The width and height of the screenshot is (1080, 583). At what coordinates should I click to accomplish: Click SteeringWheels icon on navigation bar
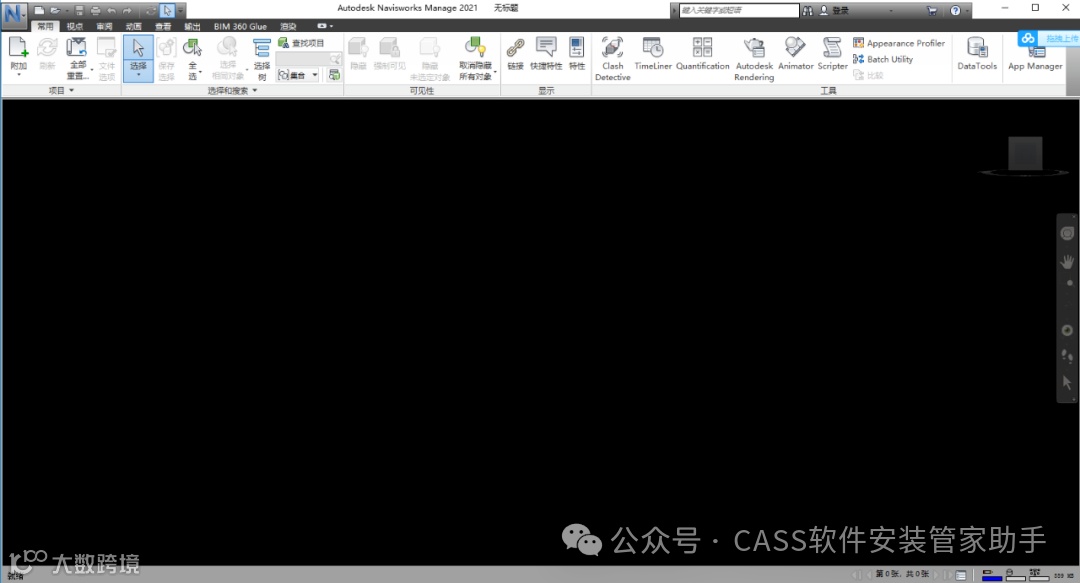click(1067, 234)
